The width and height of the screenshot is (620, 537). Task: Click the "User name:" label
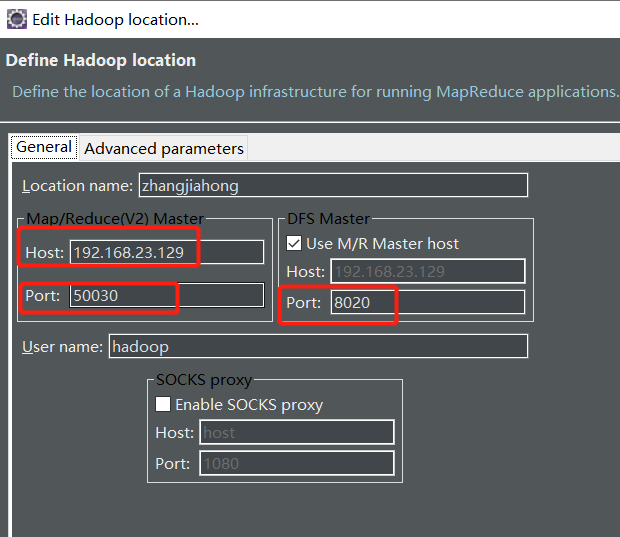coord(62,346)
